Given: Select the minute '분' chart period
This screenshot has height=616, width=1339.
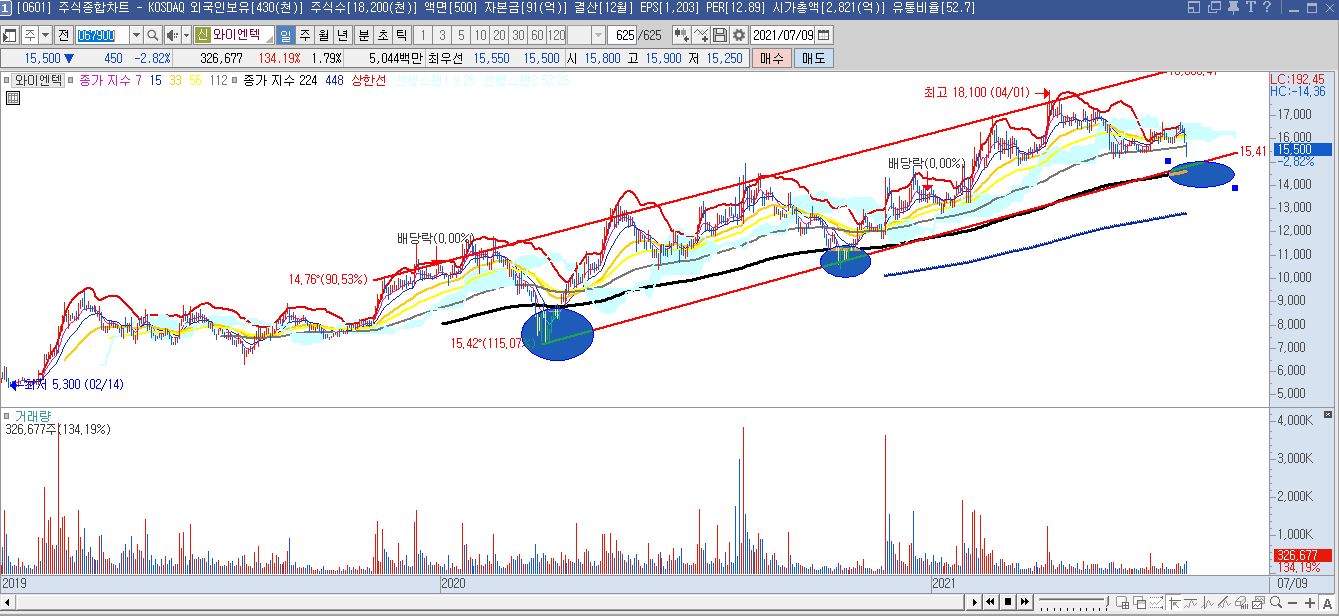Looking at the screenshot, I should tap(363, 35).
